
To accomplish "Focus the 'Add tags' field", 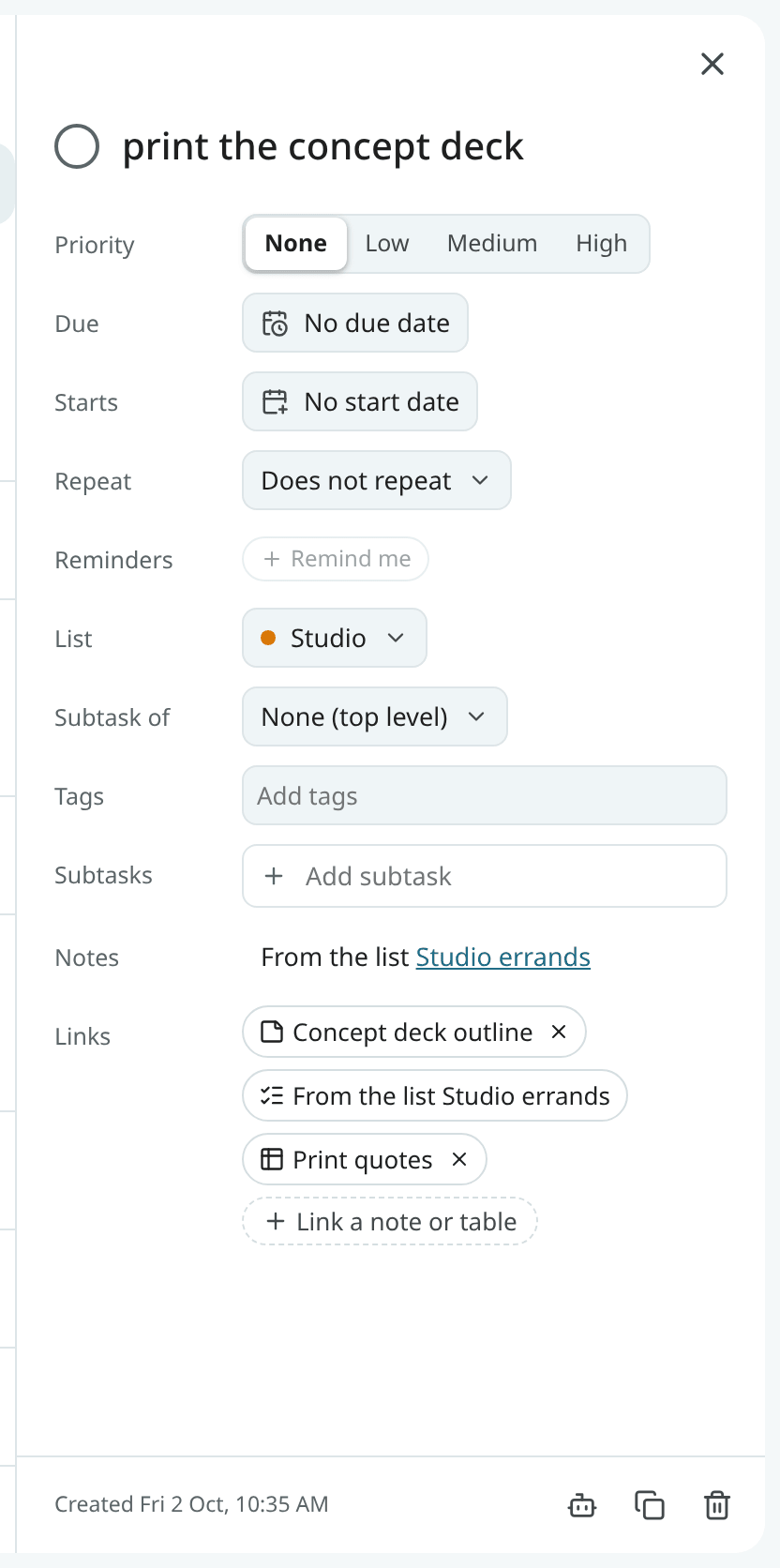I will point(485,795).
